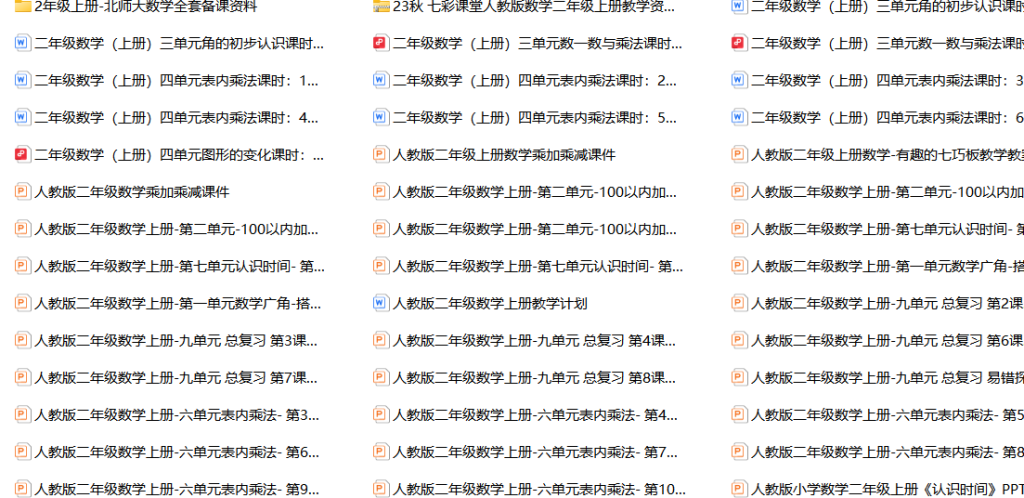Click PPT icon of 九单元 总复习 第6课
This screenshot has width=1024, height=498.
(739, 340)
